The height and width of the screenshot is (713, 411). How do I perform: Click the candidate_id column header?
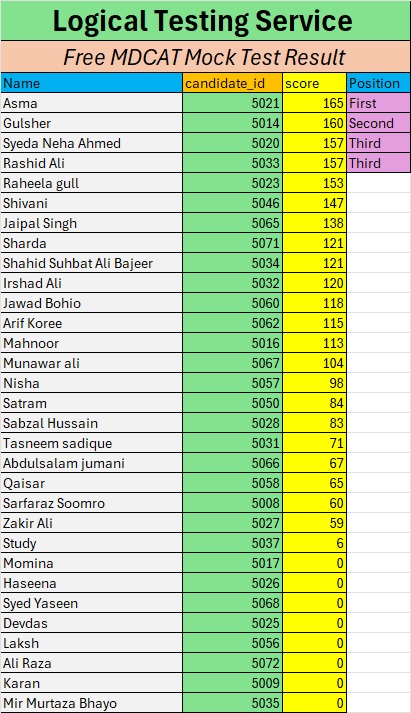232,83
